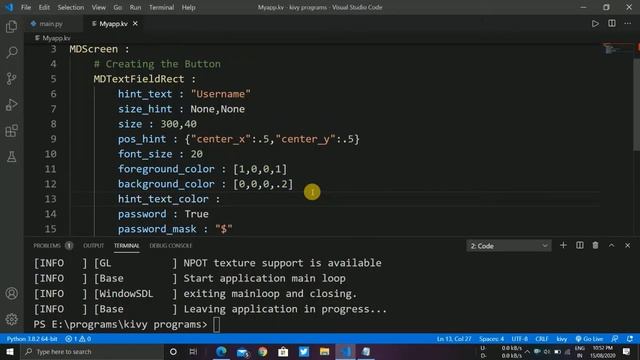Open the Explorer view in activity bar
Viewport: 640px width, 360px height.
click(11, 27)
